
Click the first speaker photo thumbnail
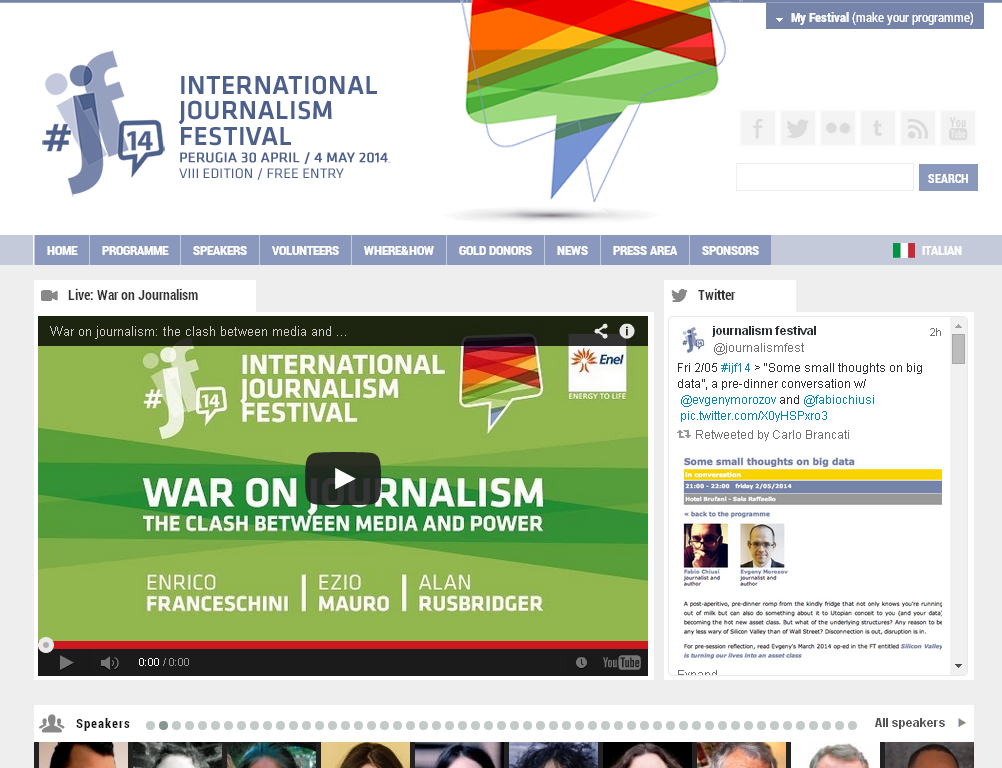coord(81,755)
